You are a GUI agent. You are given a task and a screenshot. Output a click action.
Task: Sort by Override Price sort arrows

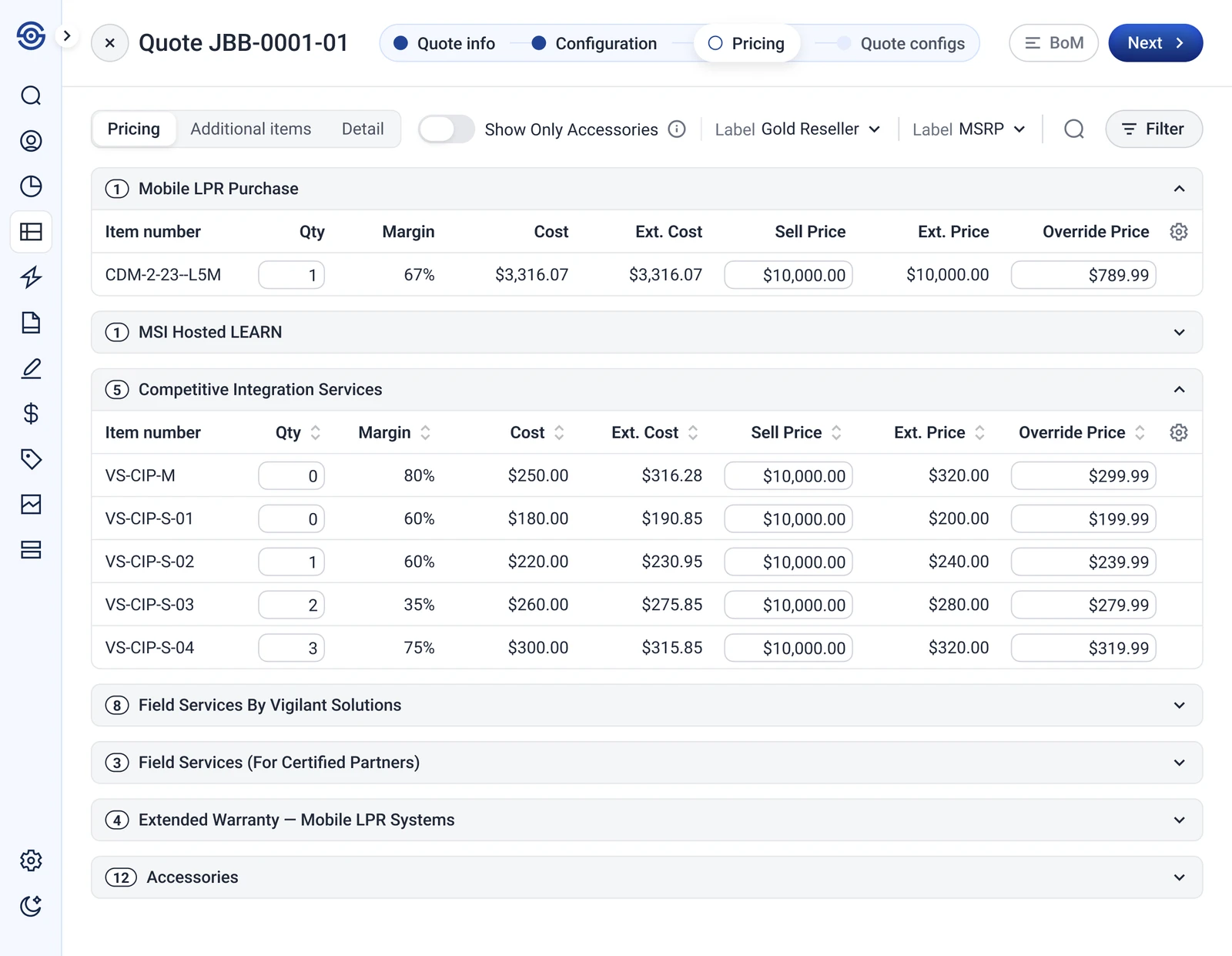coord(1140,433)
